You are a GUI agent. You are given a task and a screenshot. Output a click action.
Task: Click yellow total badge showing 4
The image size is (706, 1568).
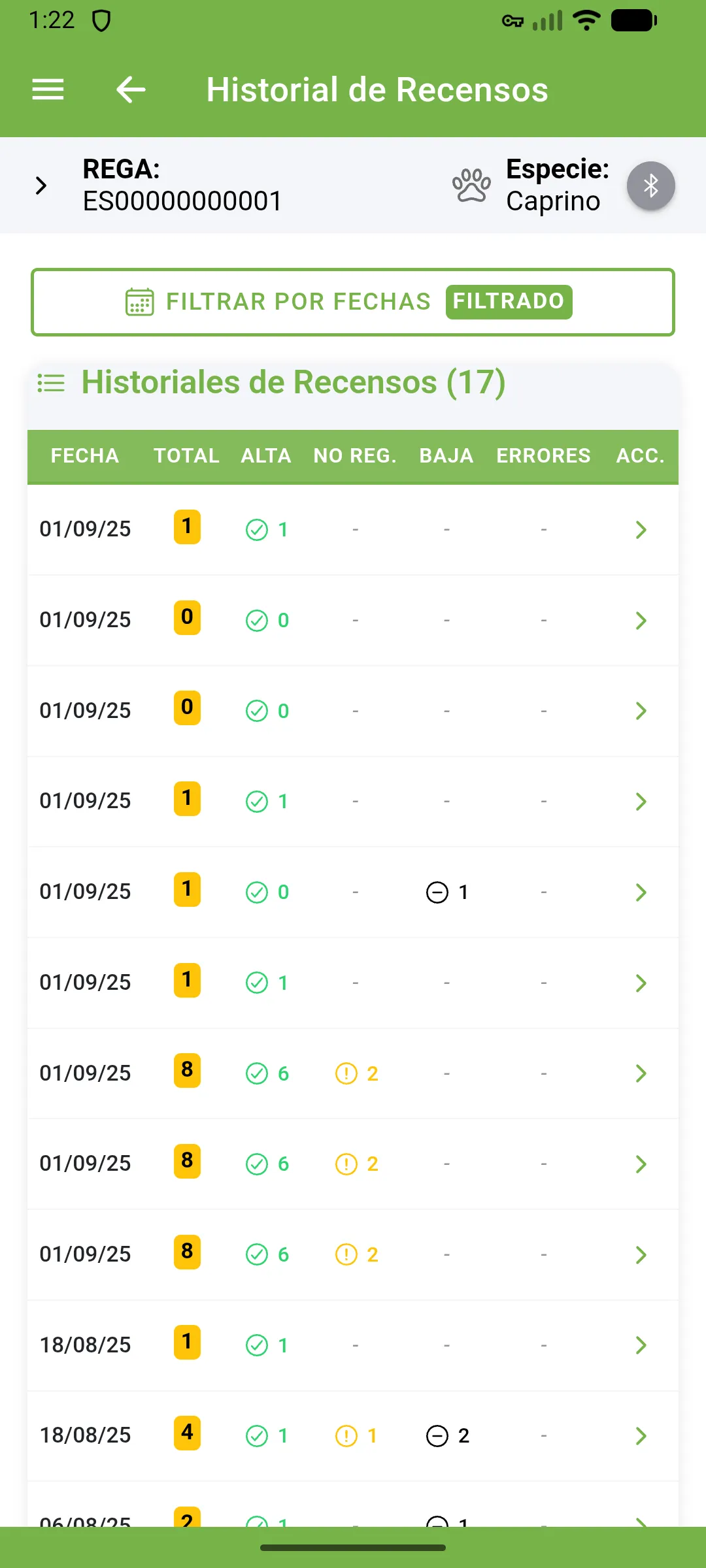(187, 1433)
